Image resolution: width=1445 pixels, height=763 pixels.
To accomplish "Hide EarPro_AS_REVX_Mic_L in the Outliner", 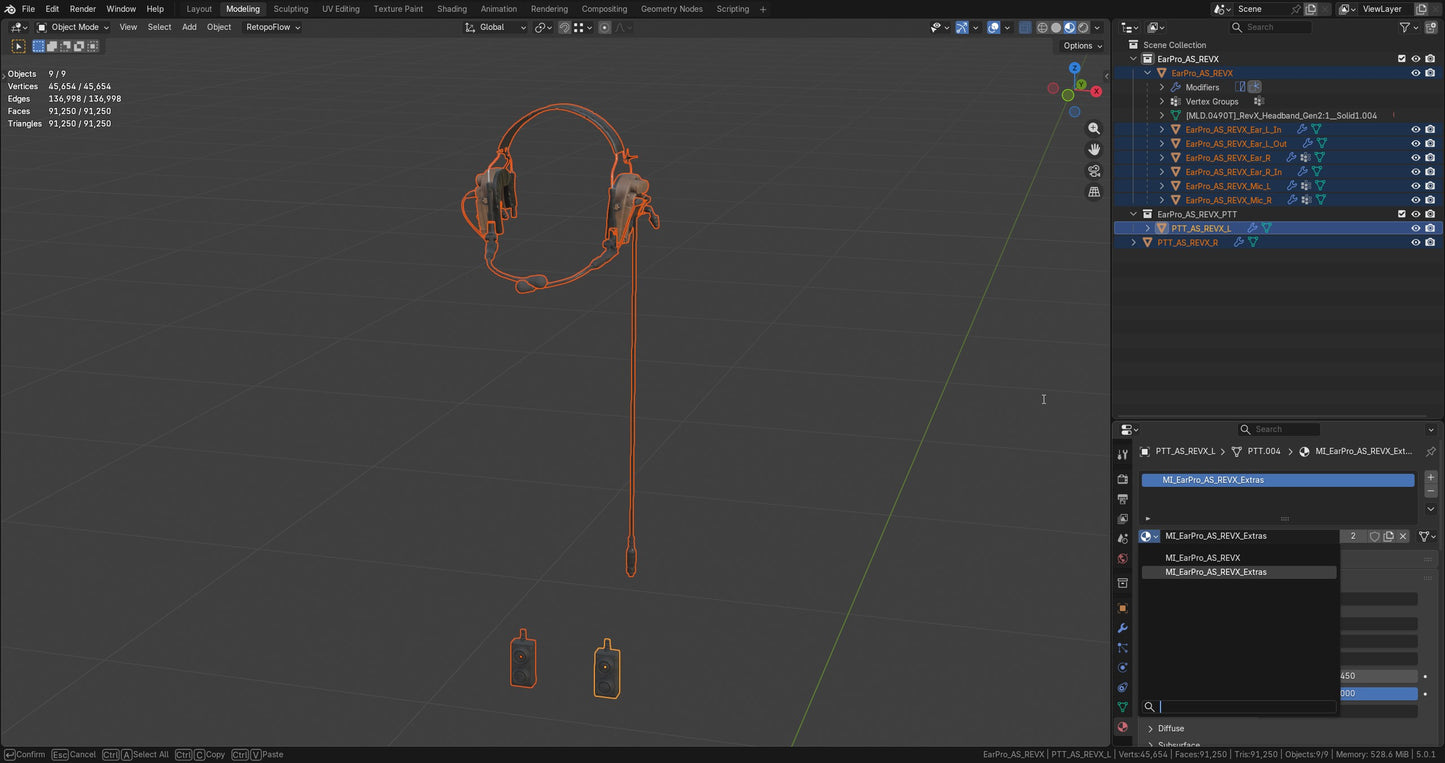I will [x=1414, y=185].
